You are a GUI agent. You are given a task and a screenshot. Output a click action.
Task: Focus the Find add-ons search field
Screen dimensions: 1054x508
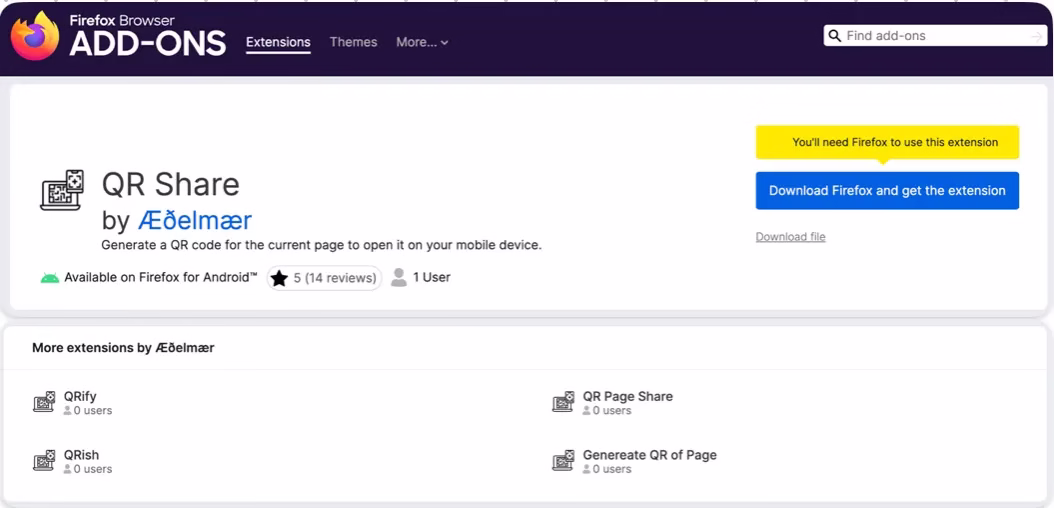(935, 36)
